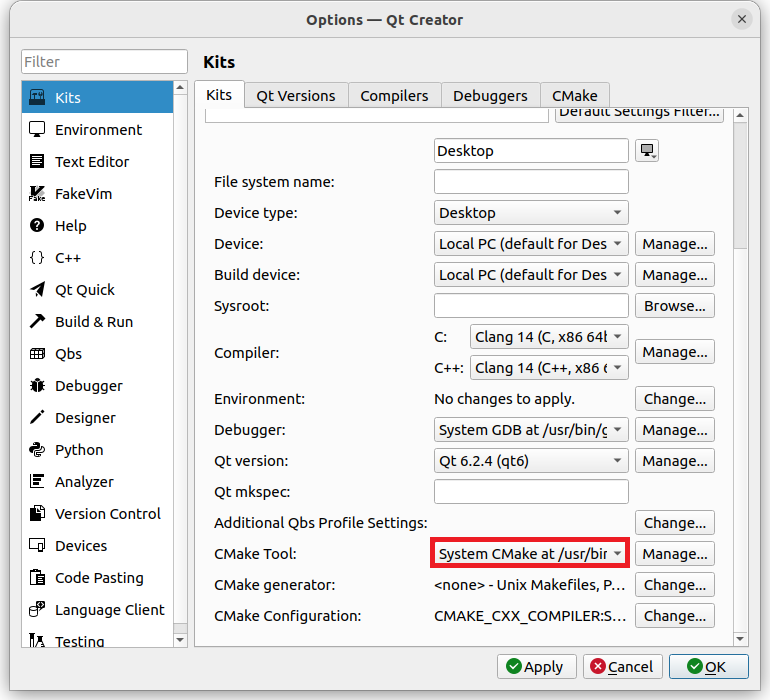The width and height of the screenshot is (770, 700).
Task: Click Browse button for Sysroot
Action: 675,306
